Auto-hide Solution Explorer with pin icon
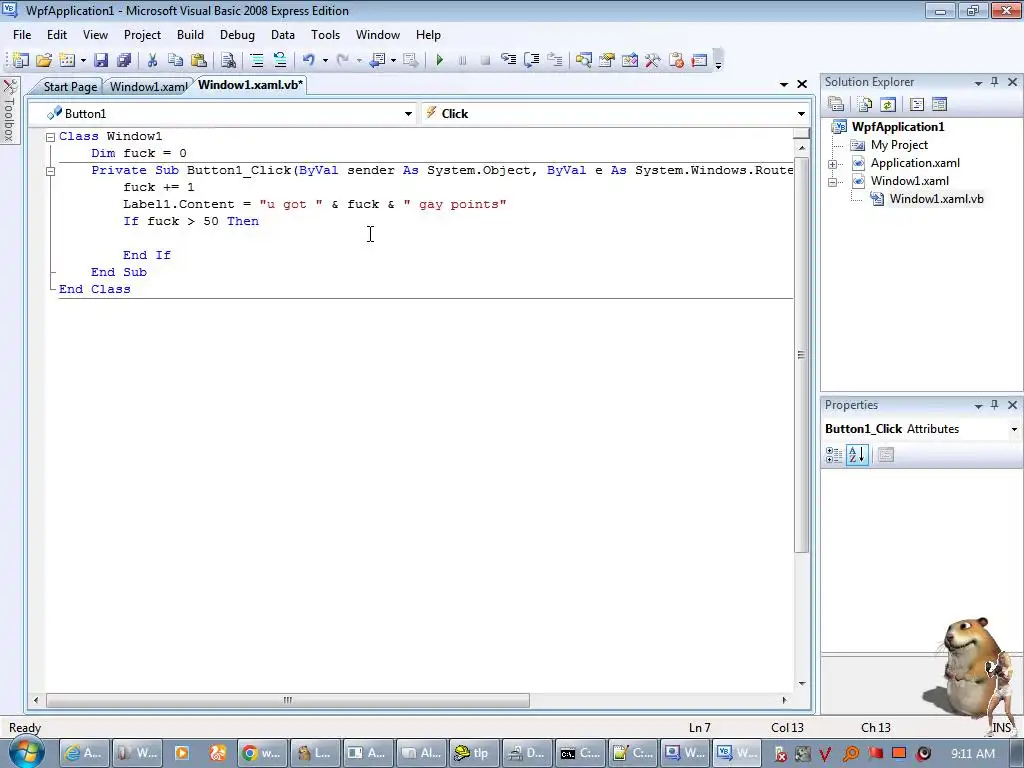The image size is (1024, 768). click(x=995, y=82)
